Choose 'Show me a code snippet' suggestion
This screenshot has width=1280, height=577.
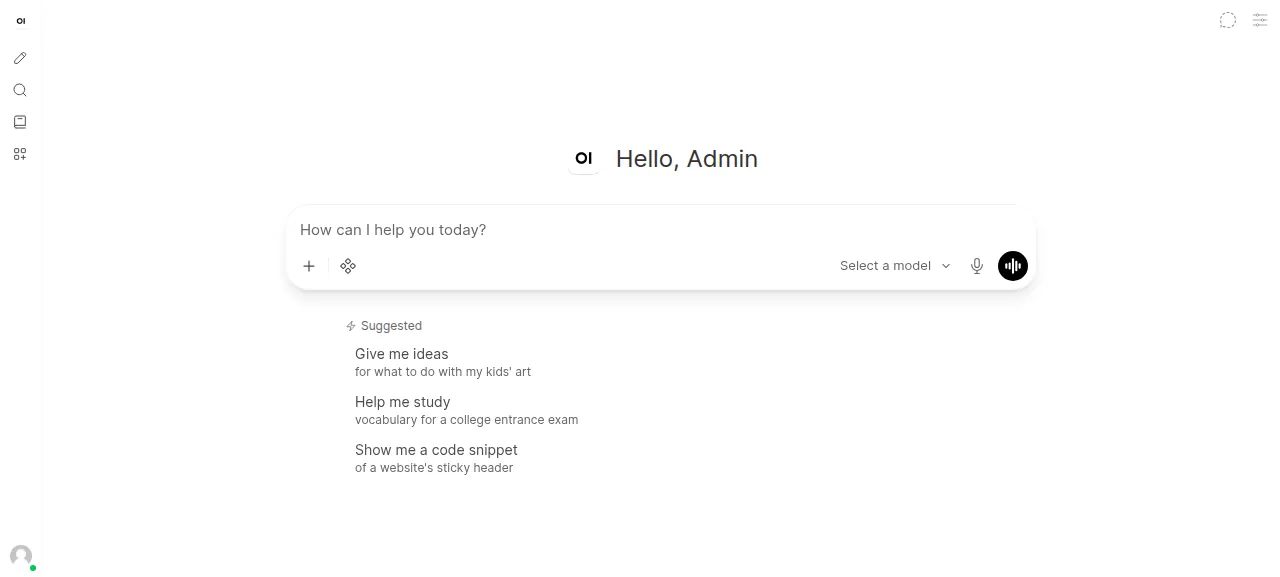436,458
